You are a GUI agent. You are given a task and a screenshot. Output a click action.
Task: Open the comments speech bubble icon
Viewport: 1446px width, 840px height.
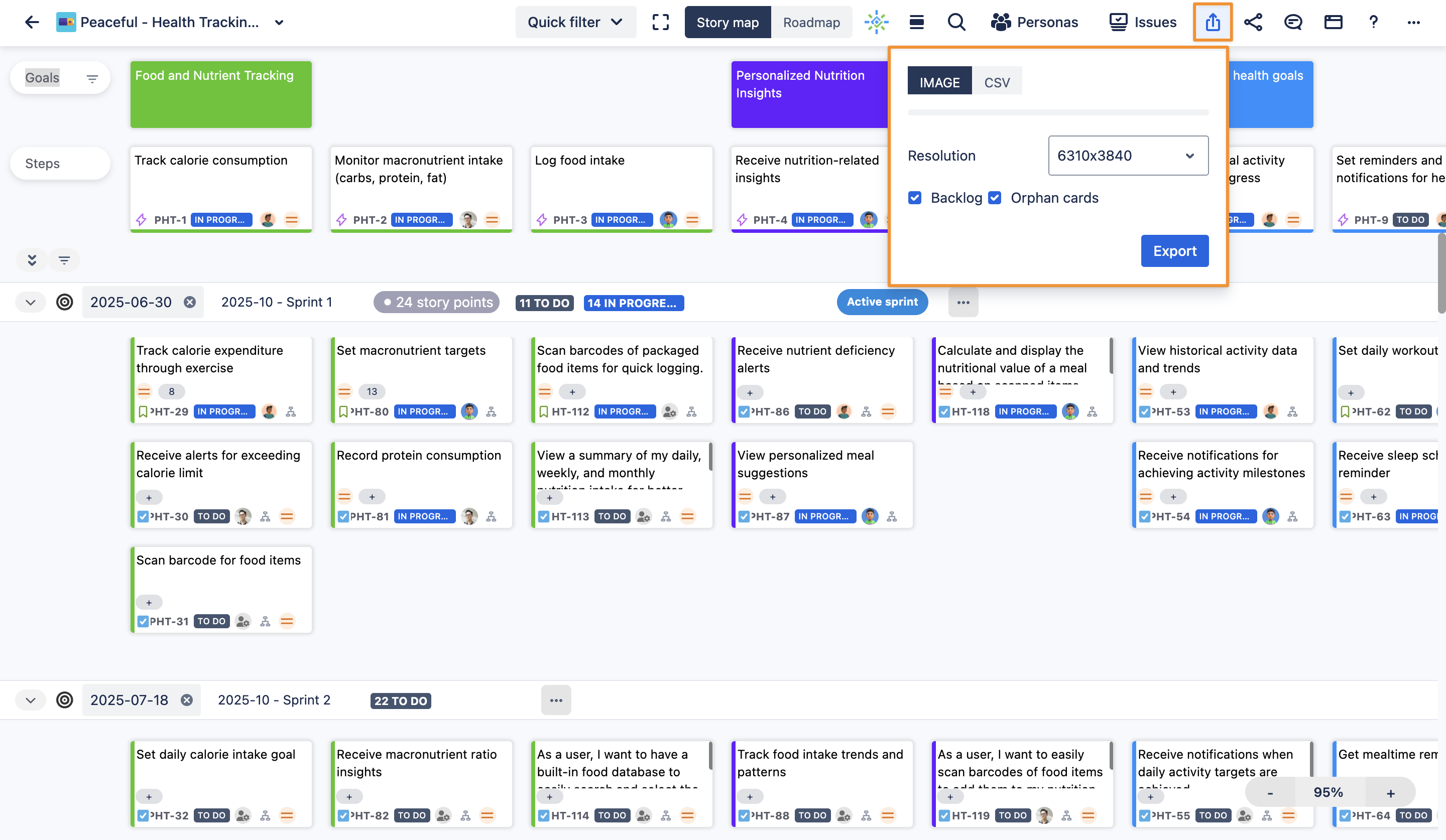(x=1293, y=23)
